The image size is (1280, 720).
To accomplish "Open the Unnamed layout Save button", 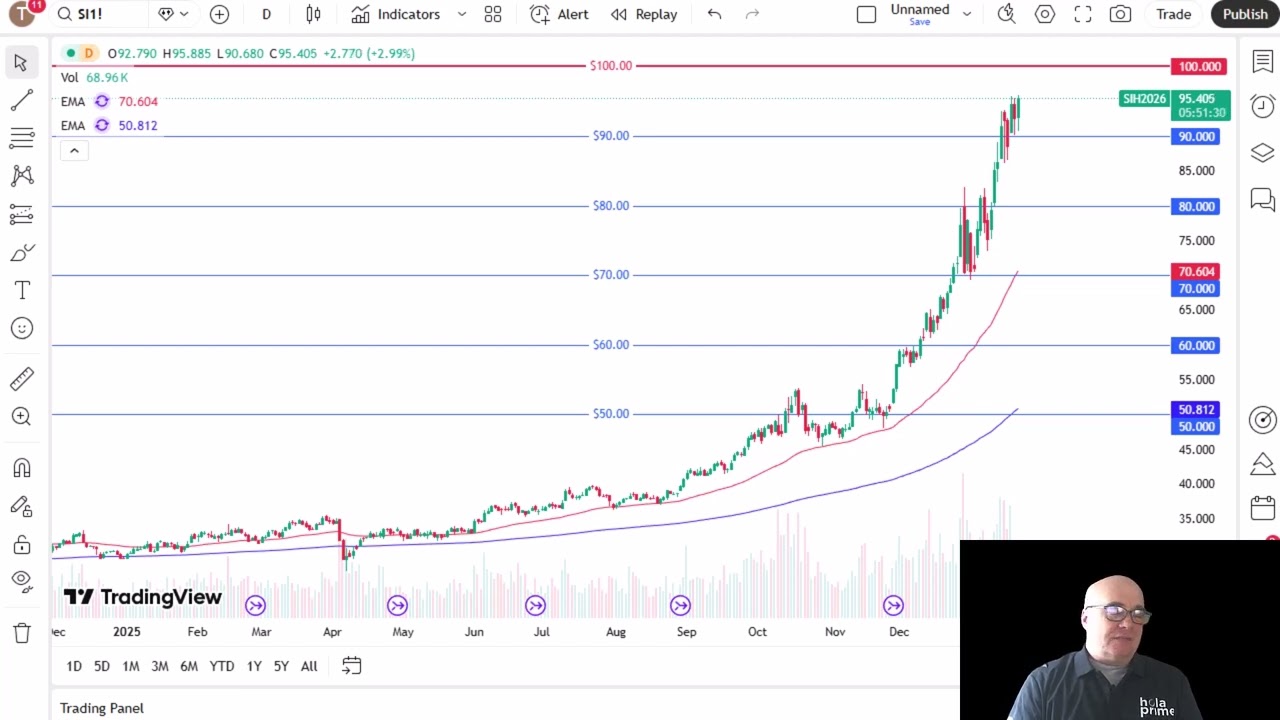I will (920, 14).
